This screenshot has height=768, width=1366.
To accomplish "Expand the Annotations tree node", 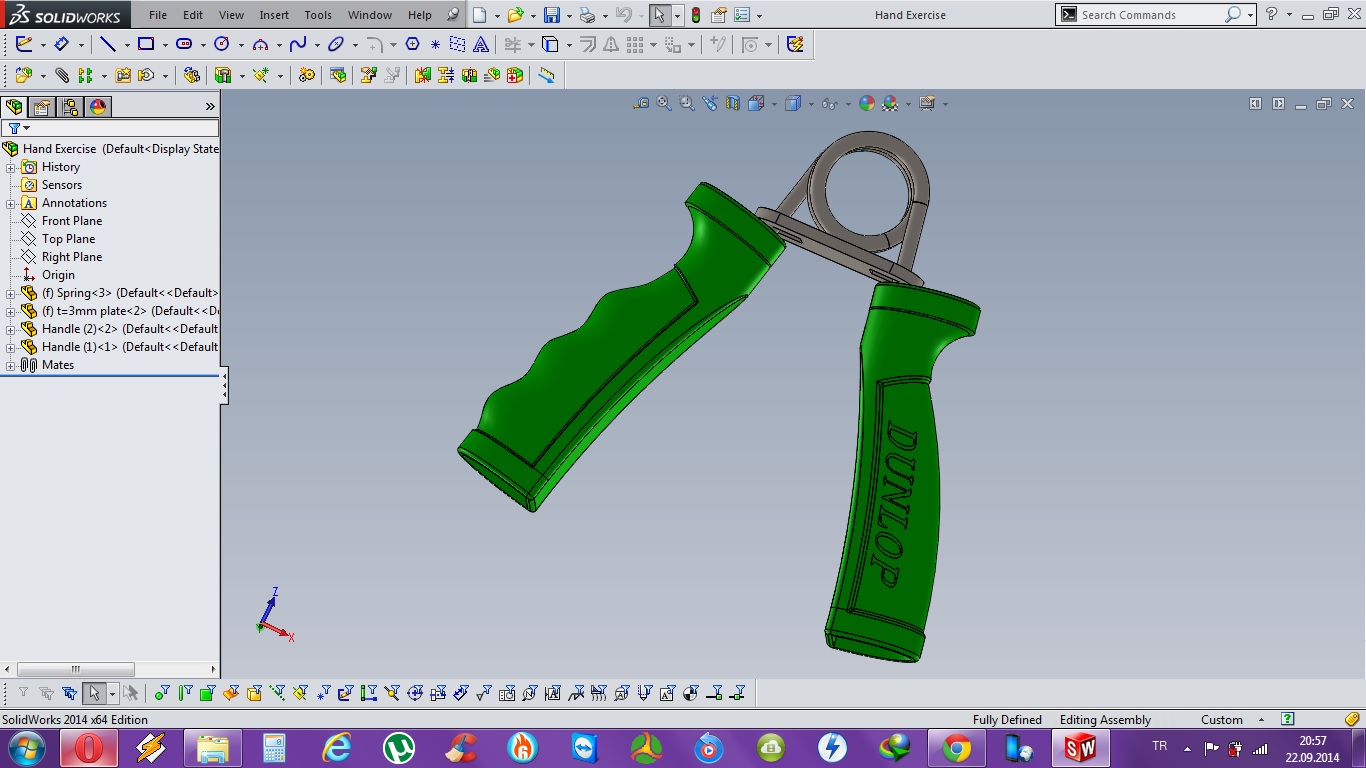I will [x=11, y=203].
